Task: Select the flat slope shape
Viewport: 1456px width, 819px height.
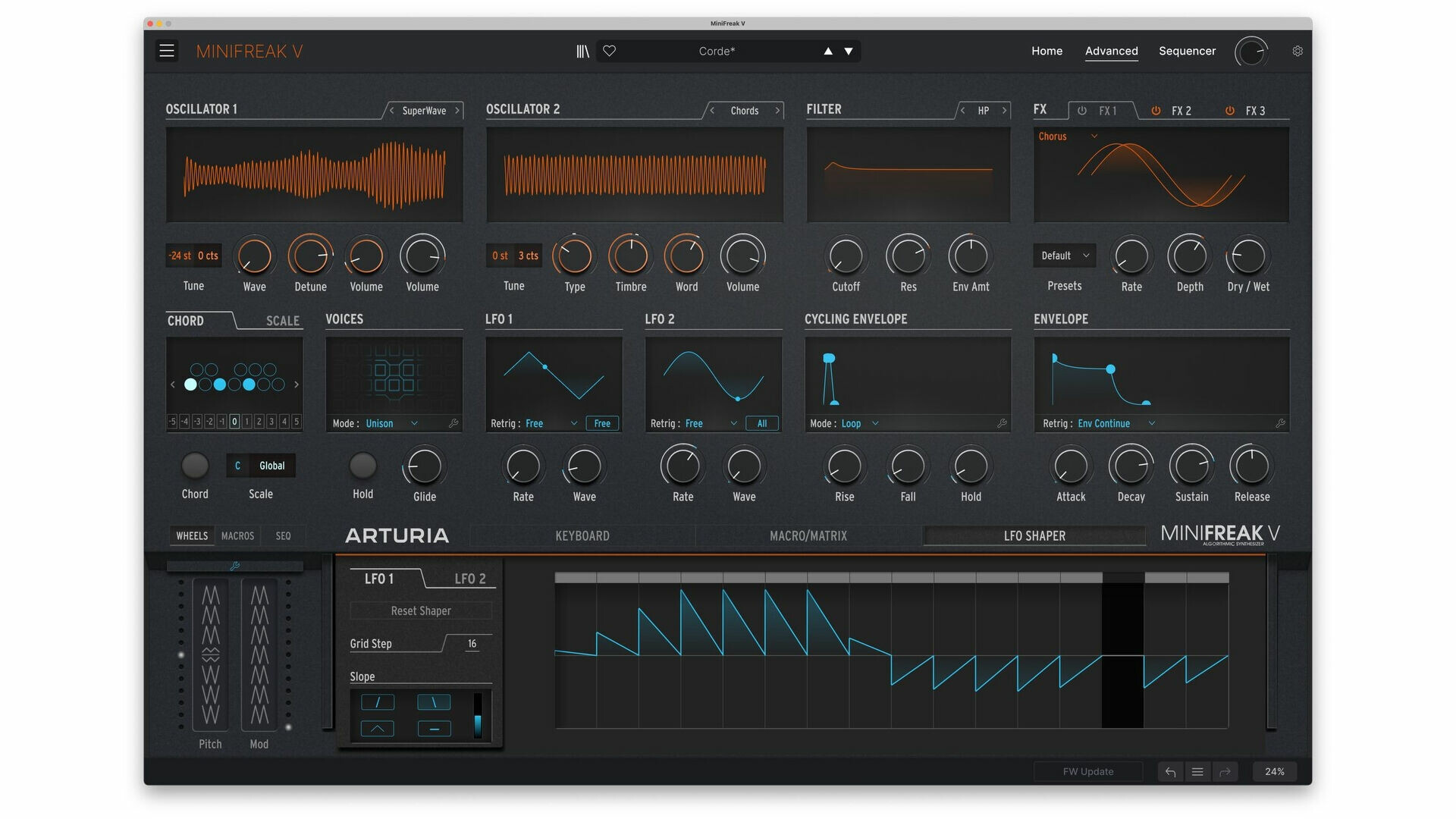Action: [434, 729]
